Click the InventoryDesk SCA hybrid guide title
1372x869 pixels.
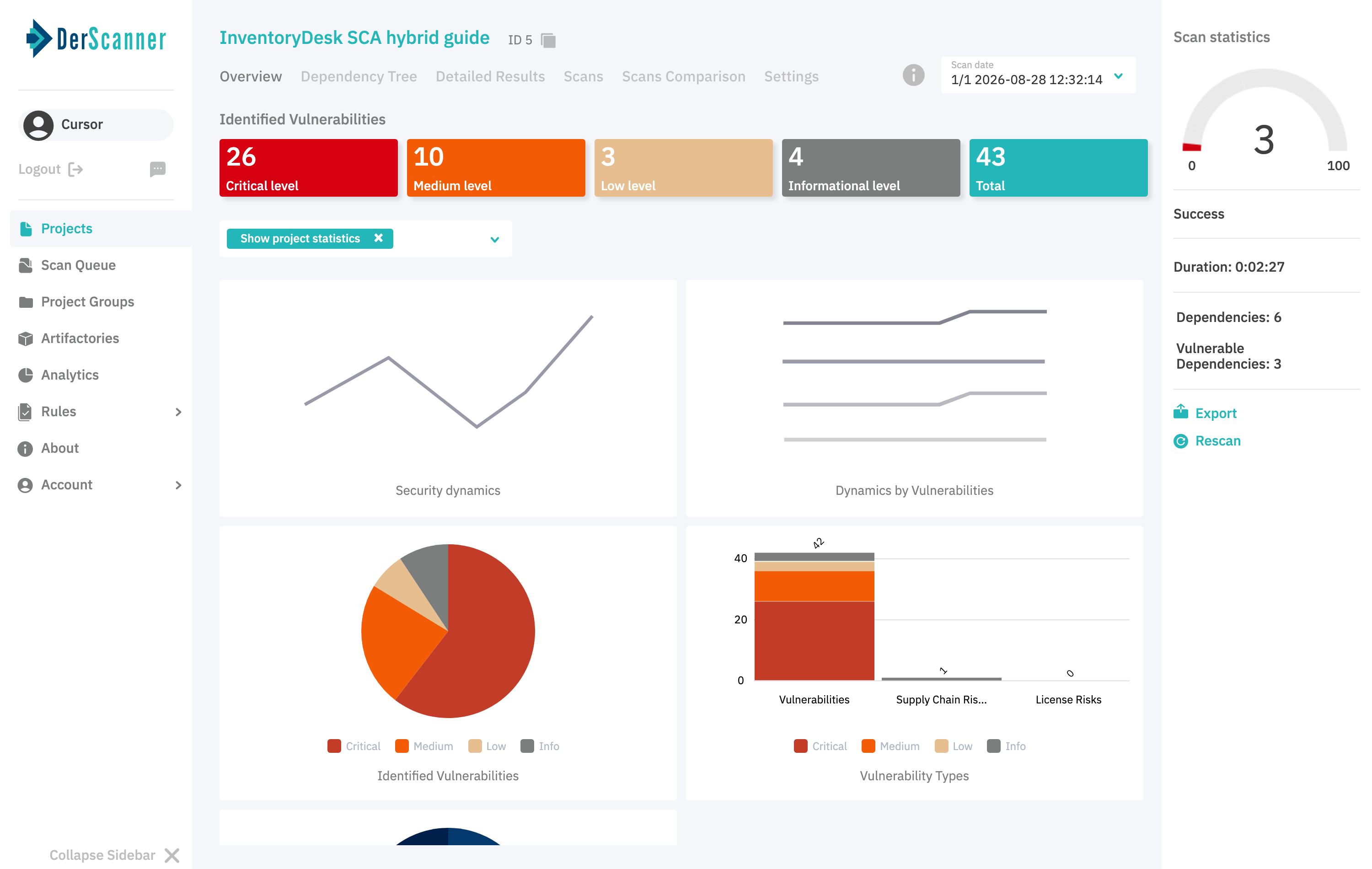point(354,38)
